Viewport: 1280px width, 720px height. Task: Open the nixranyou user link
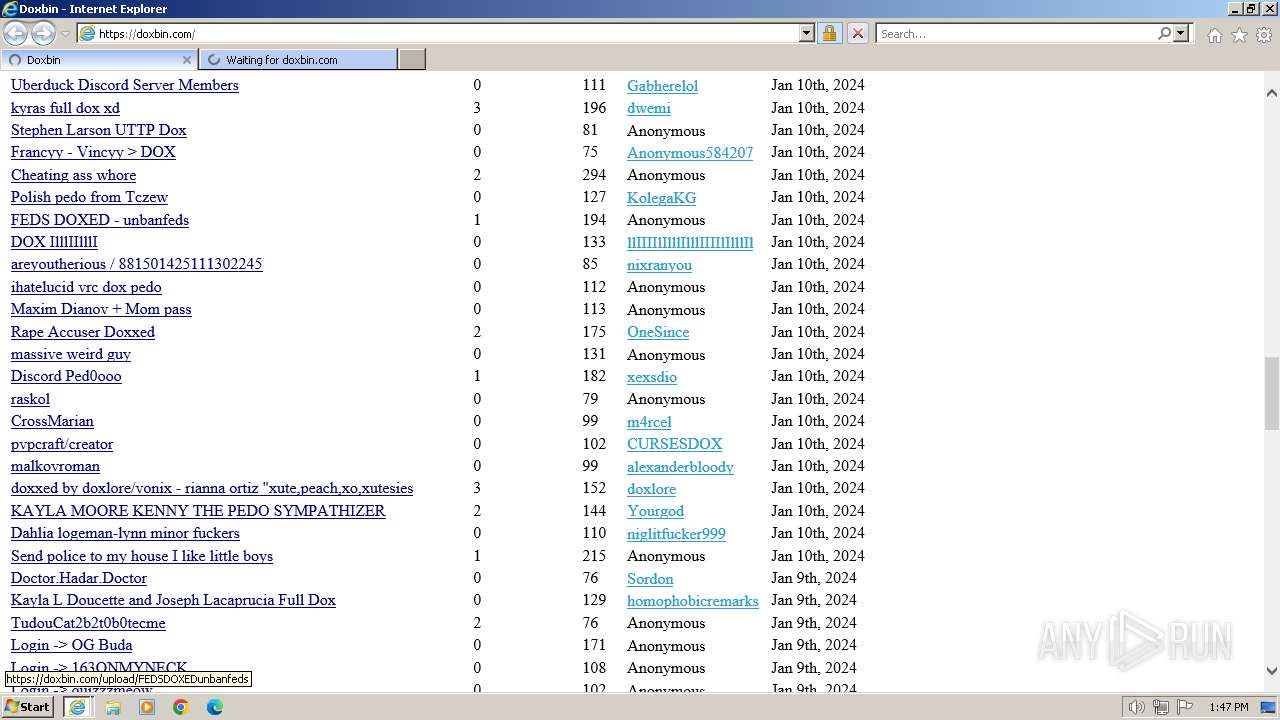coord(659,265)
